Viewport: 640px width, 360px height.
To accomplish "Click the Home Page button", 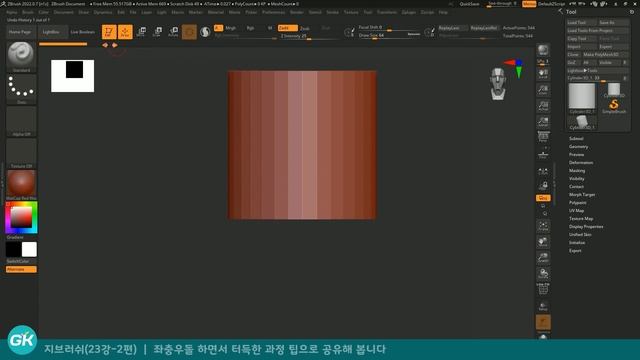I will [20, 32].
